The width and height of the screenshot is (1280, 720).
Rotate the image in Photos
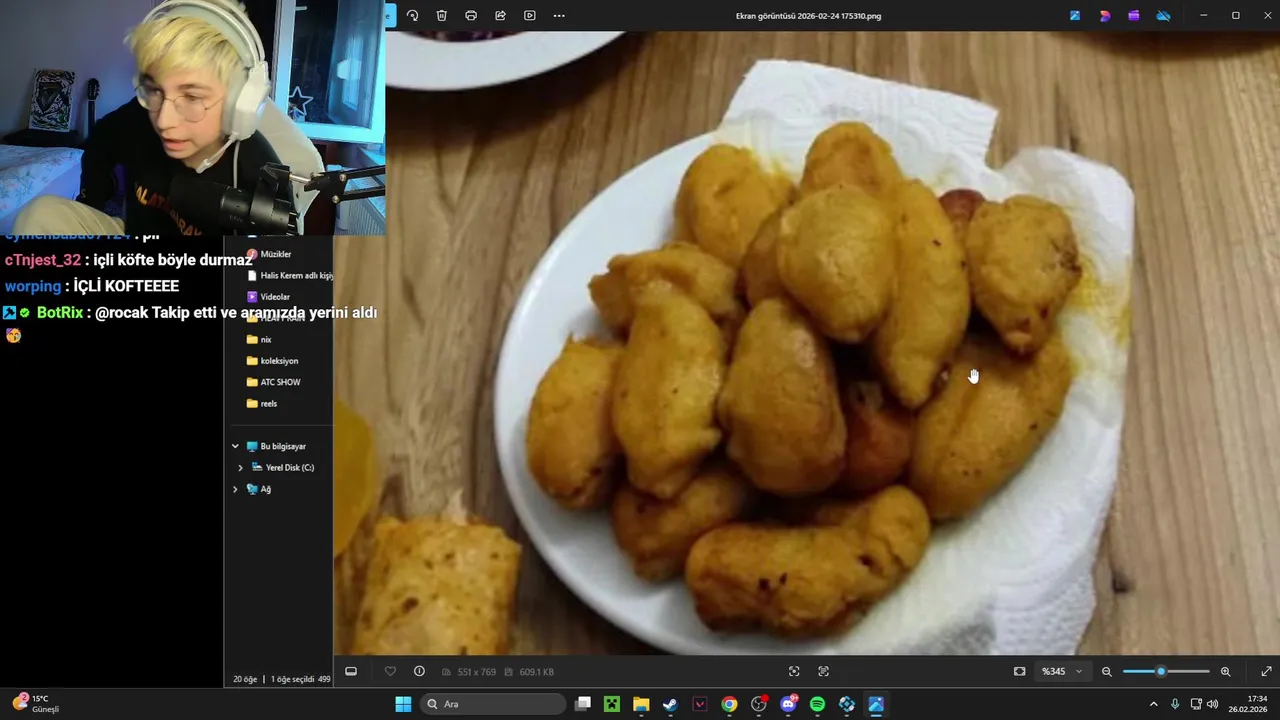point(412,15)
